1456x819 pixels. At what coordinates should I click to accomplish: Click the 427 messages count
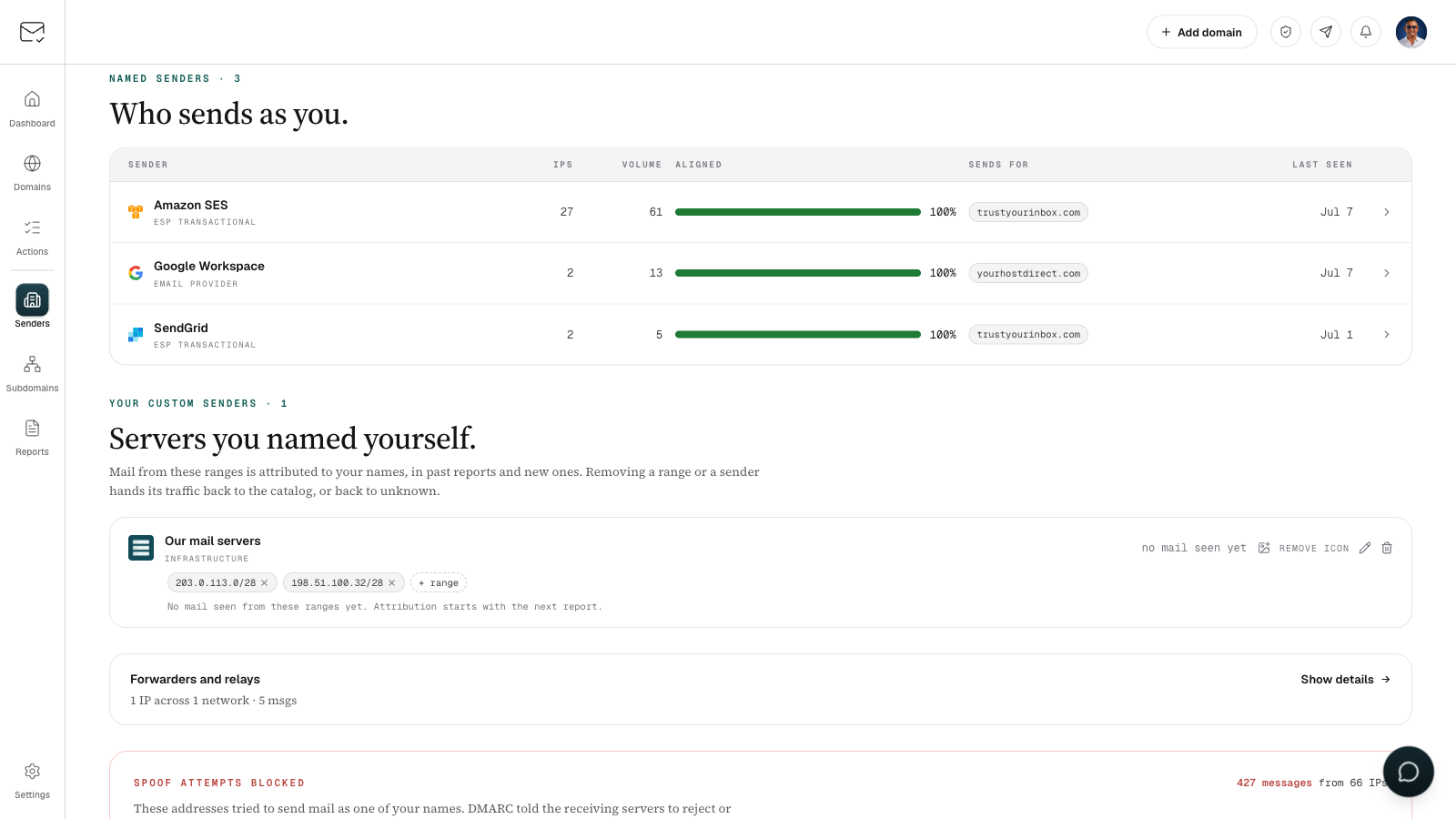click(1274, 783)
